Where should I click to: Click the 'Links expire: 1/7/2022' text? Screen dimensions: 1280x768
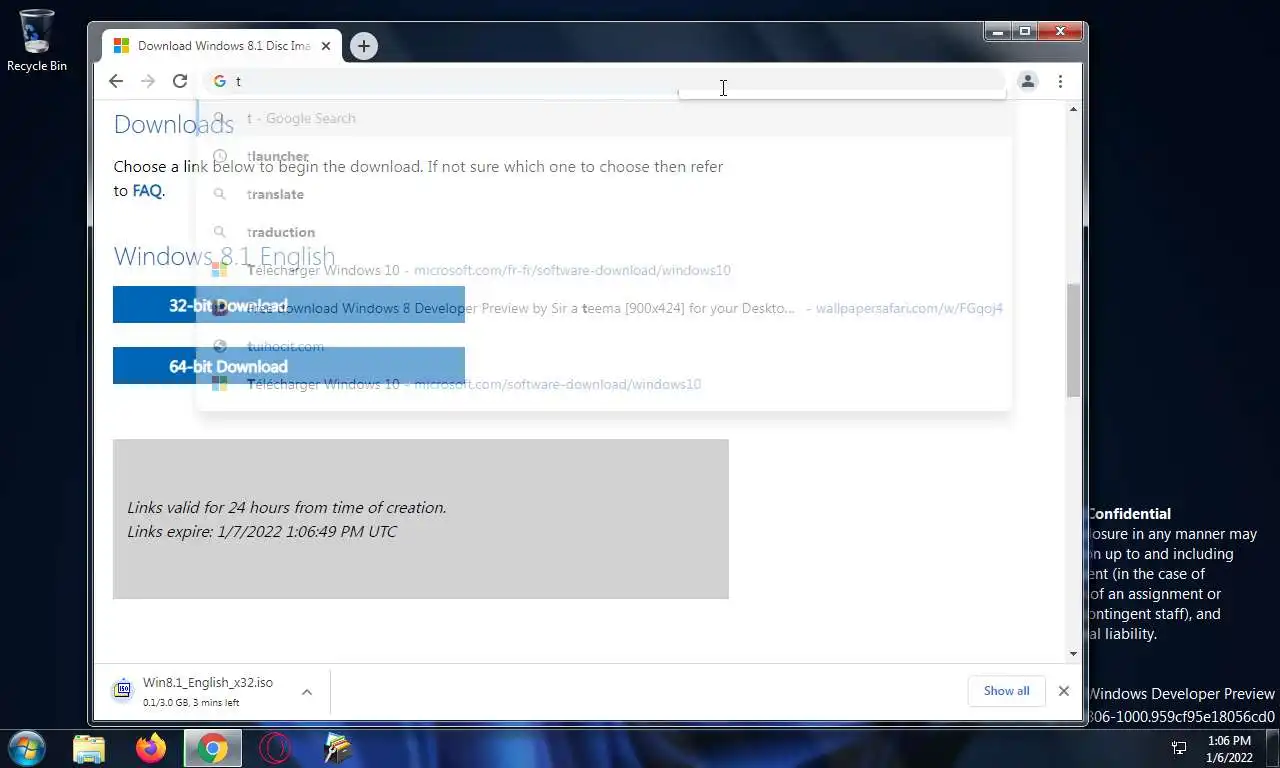262,531
